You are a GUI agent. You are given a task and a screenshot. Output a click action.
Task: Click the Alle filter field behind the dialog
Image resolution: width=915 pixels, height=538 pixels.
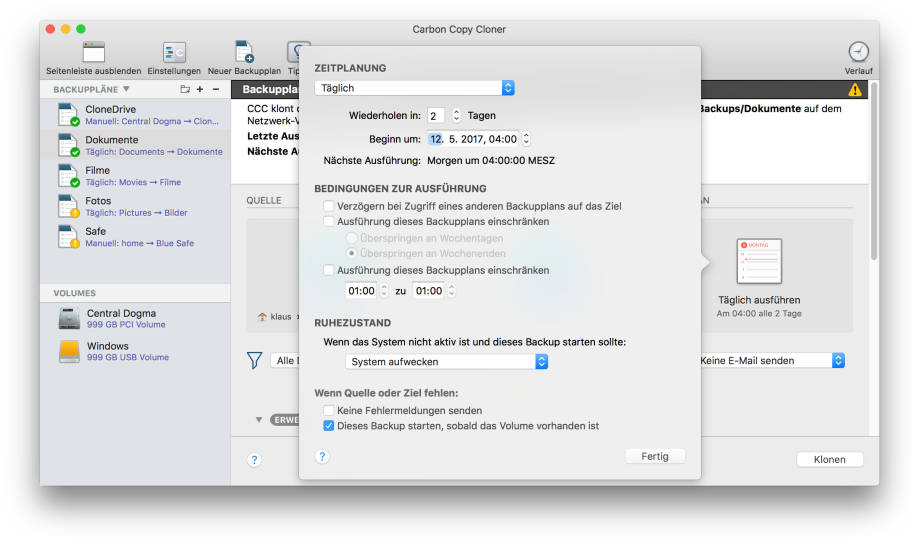pos(285,361)
